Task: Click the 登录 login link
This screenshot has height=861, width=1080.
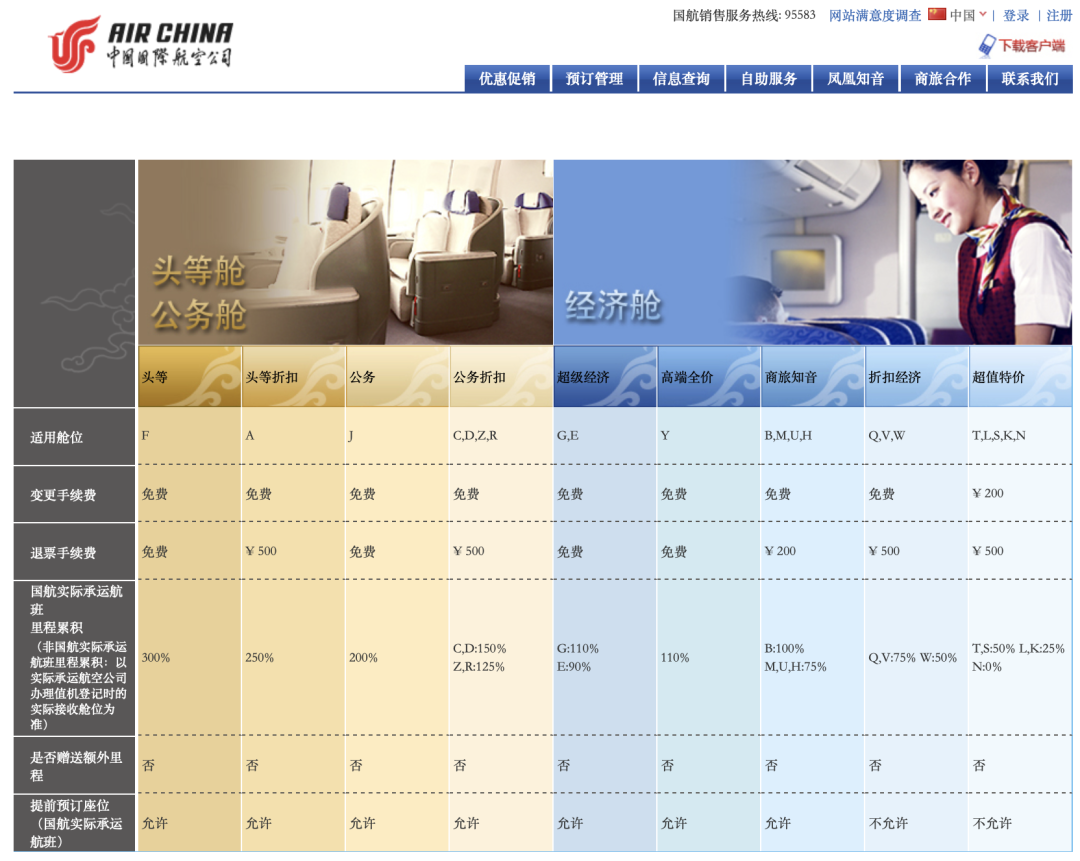Action: pos(1016,15)
